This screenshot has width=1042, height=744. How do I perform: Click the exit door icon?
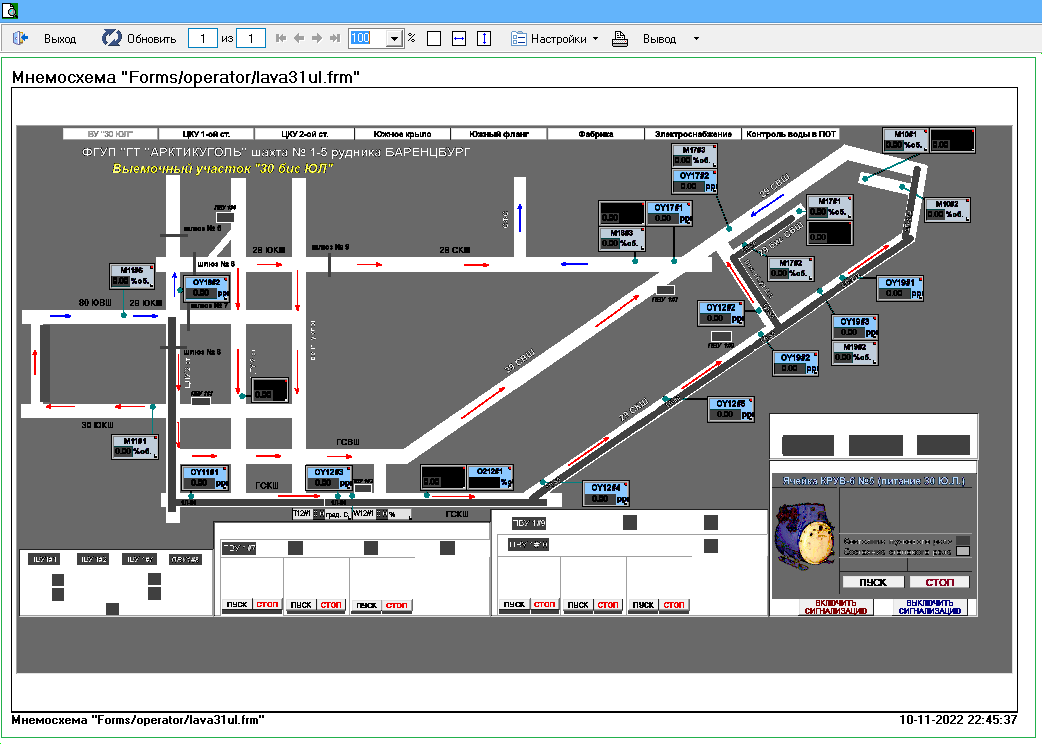pos(21,39)
